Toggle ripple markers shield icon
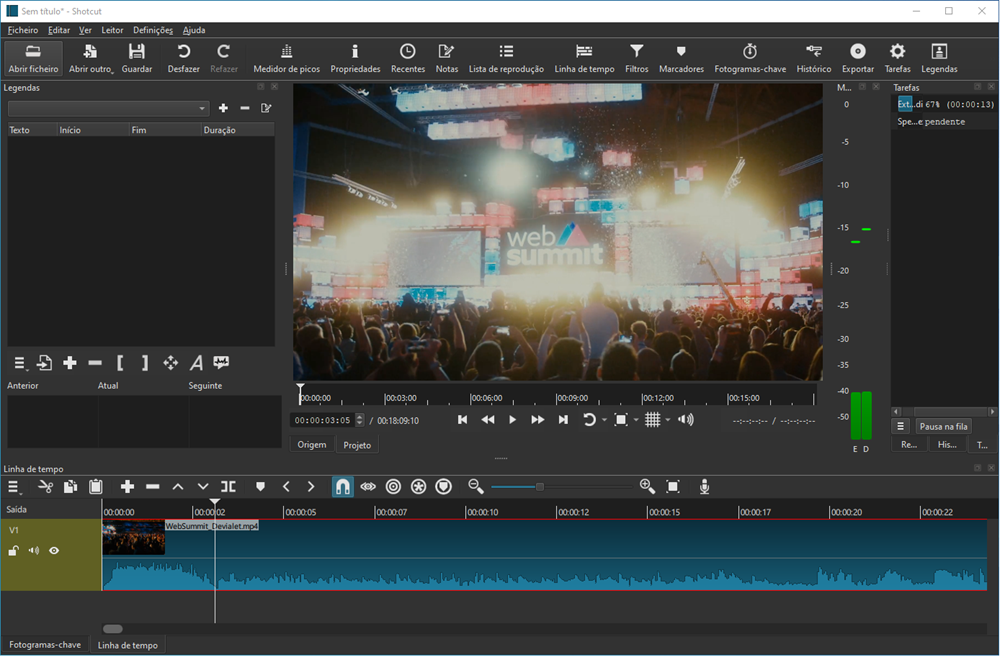 coord(444,487)
